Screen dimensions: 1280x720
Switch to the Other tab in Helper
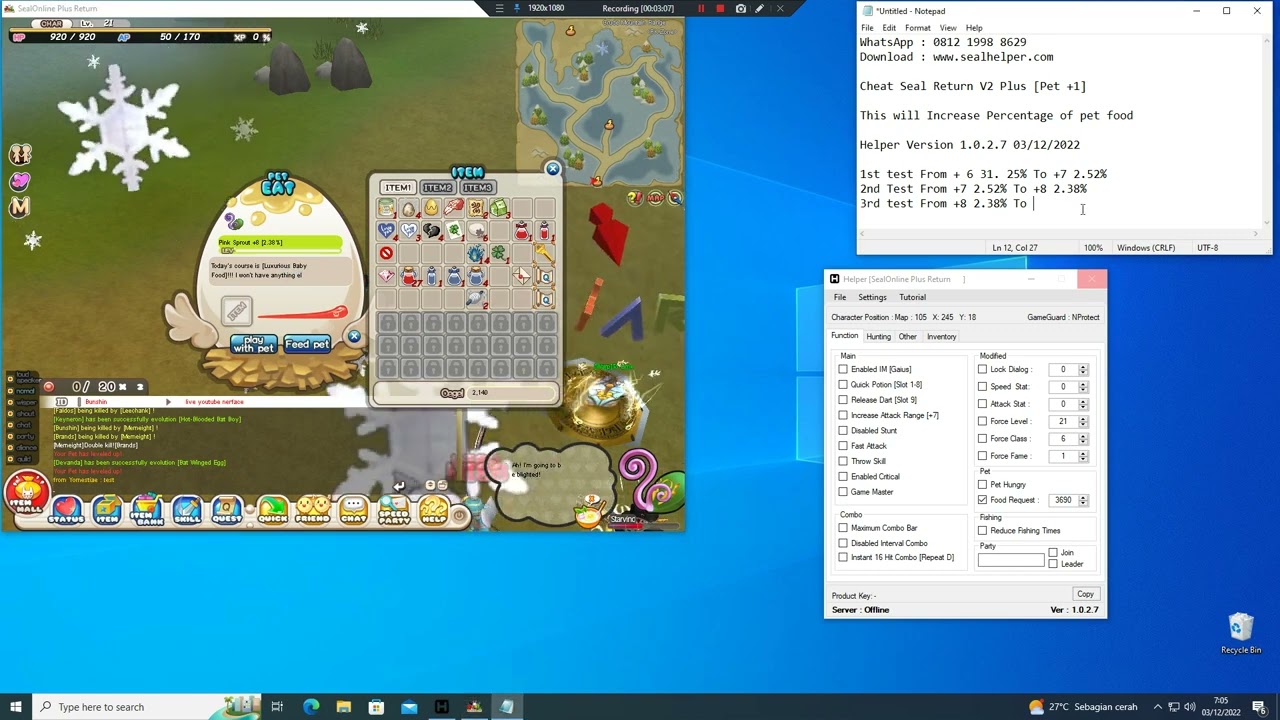tap(907, 336)
